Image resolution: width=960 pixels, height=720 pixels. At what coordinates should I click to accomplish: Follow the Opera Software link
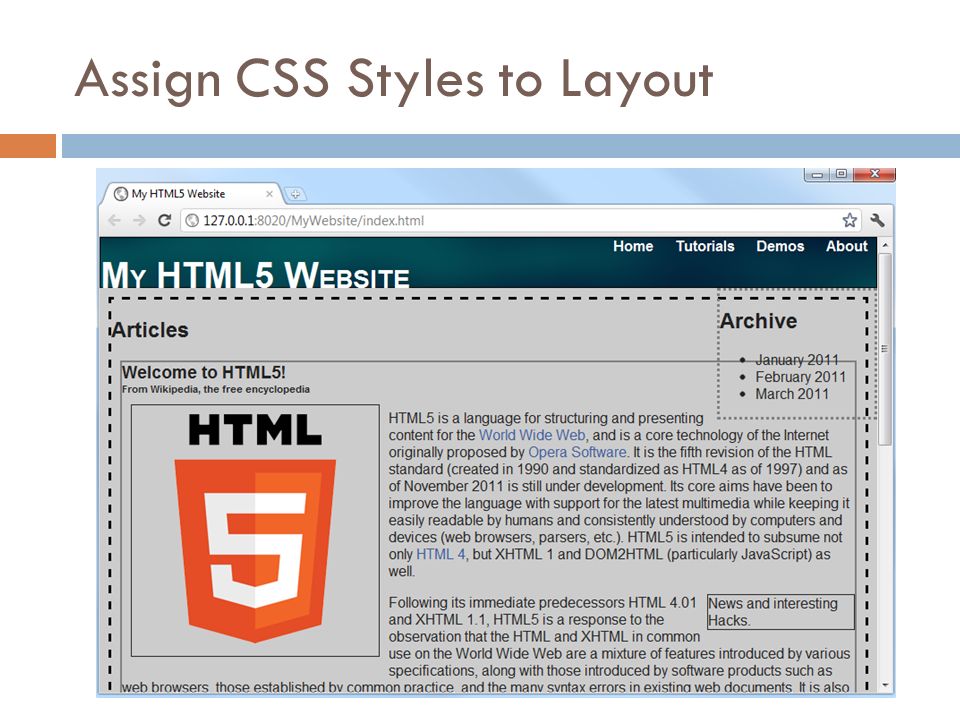point(577,452)
